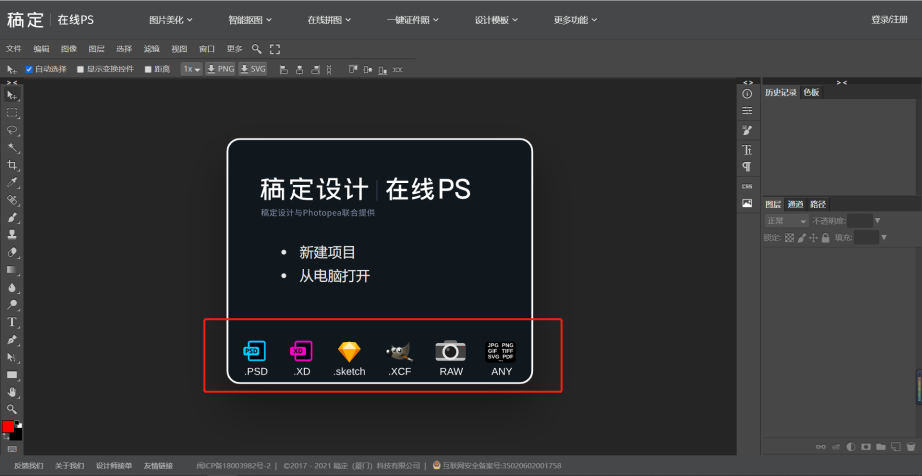Uncheck the 自动选择 checkbox
Viewport: 922px width, 476px height.
pos(29,69)
